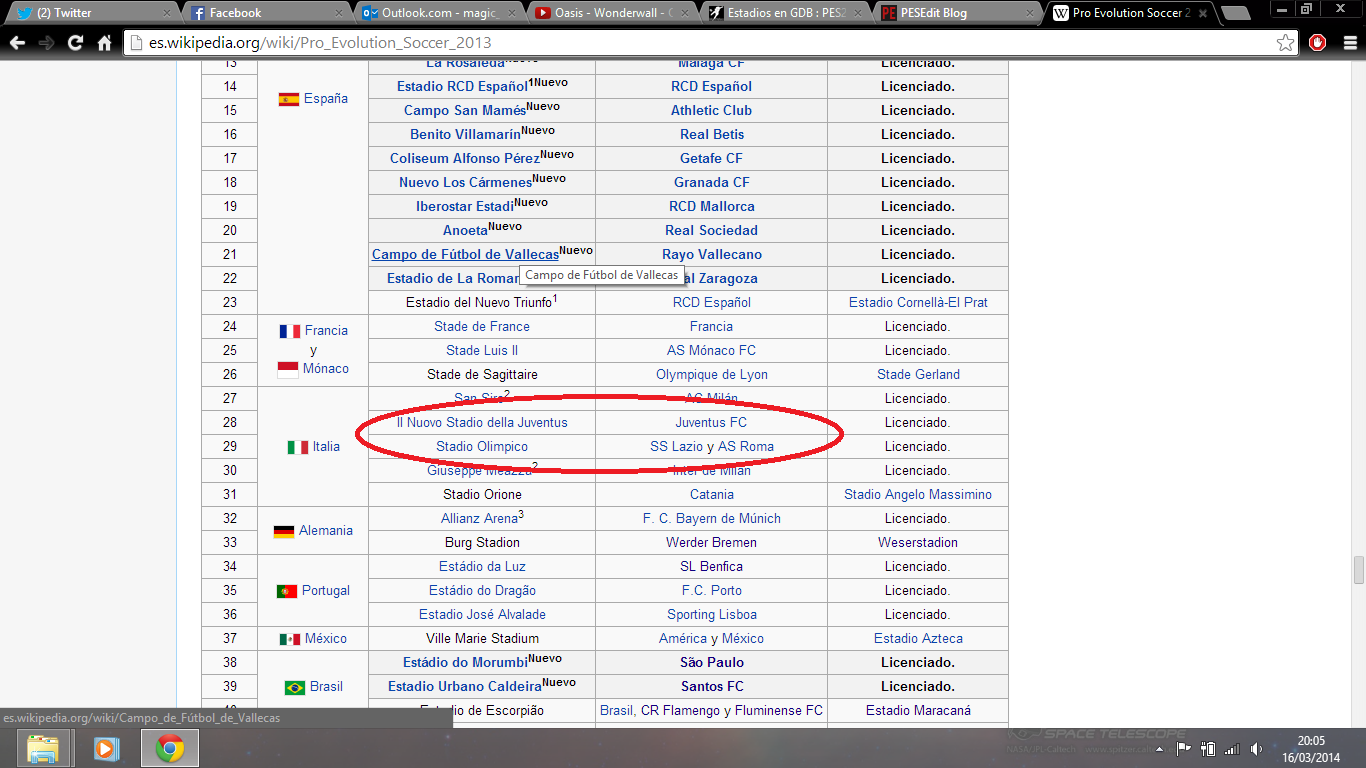Viewport: 1366px width, 768px height.
Task: Open the Campo de Fútbol de Vallecas link
Action: tap(465, 255)
